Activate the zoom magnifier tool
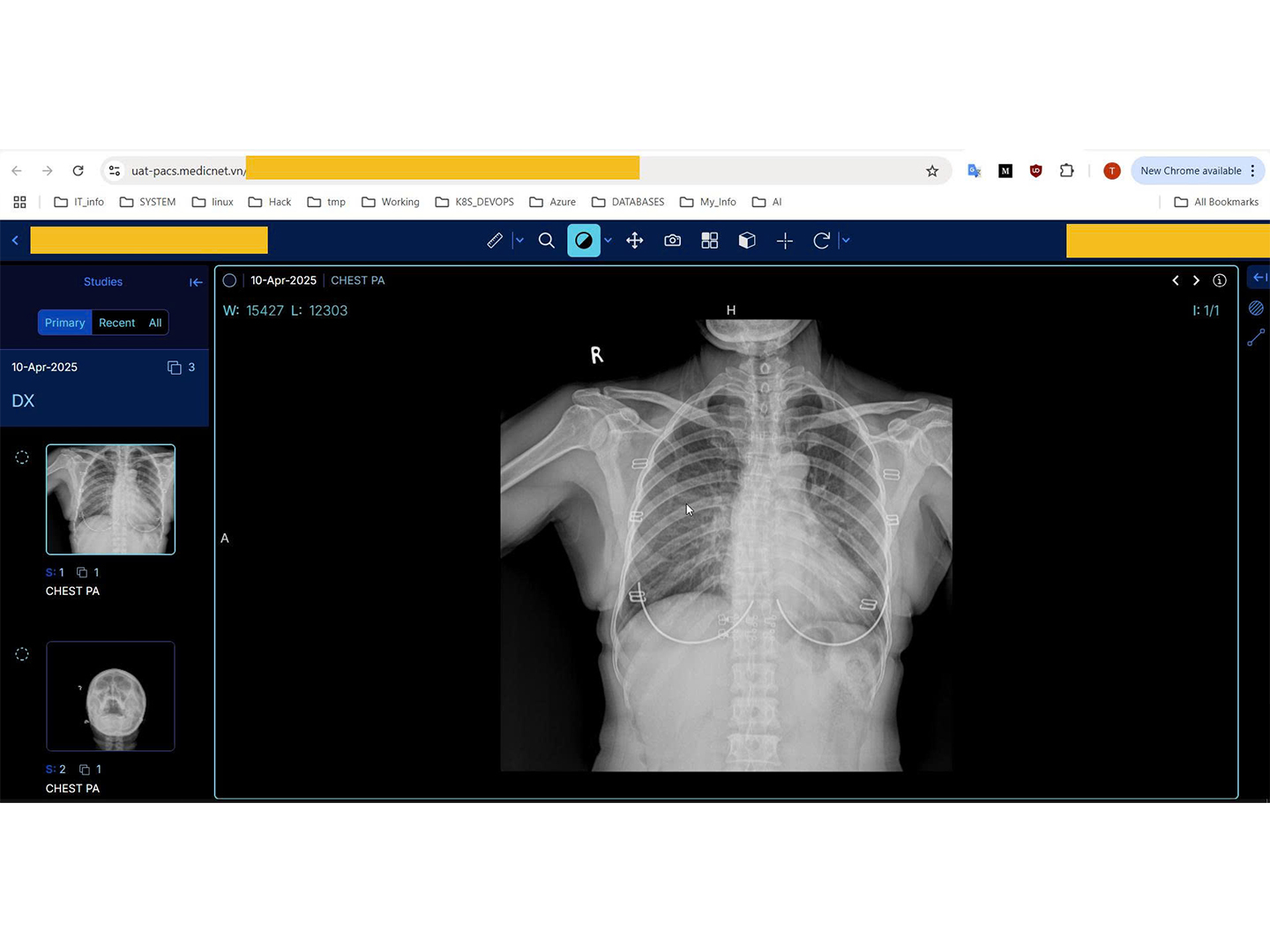This screenshot has width=1270, height=952. 547,241
